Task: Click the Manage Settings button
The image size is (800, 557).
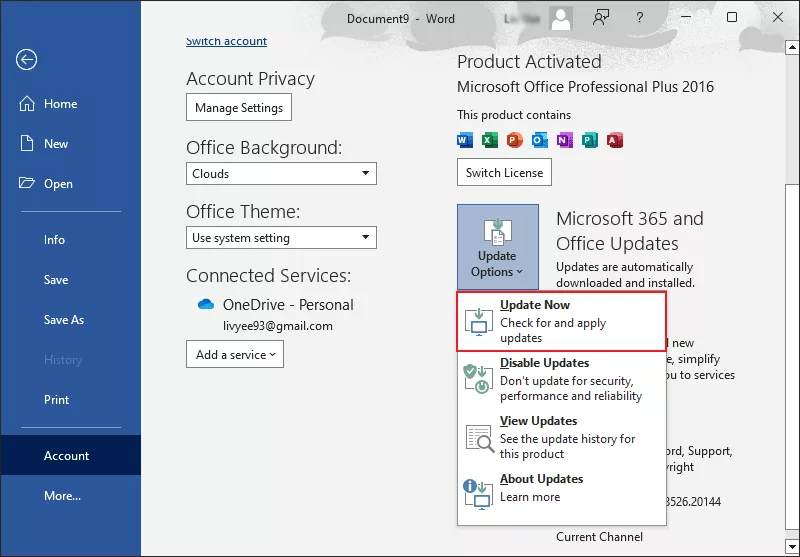Action: pos(239,107)
